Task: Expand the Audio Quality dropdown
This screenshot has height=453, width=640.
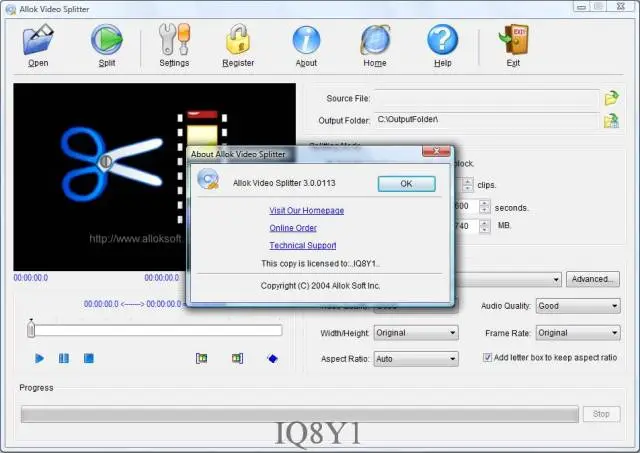Action: click(578, 306)
